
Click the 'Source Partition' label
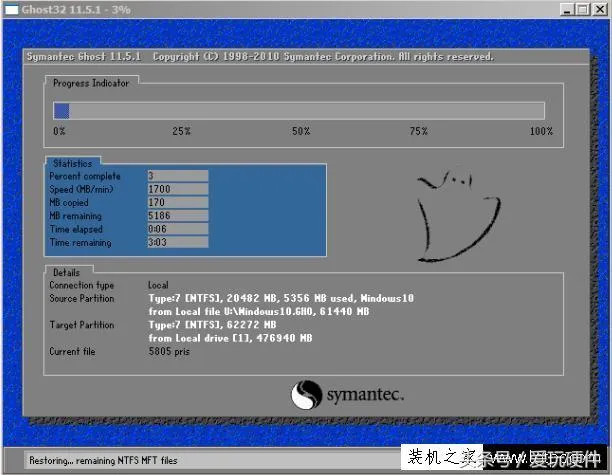pos(82,298)
